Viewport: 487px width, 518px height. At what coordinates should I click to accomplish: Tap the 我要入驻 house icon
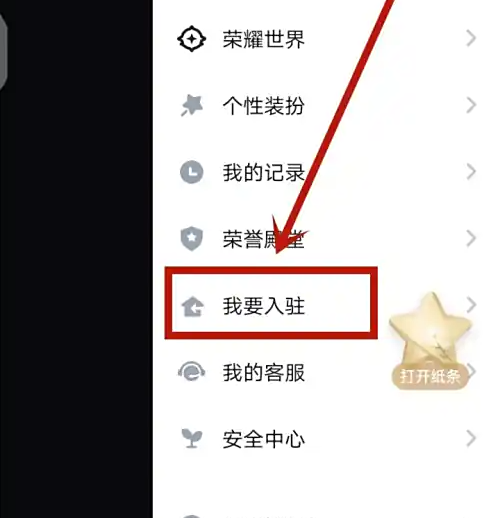click(x=192, y=306)
